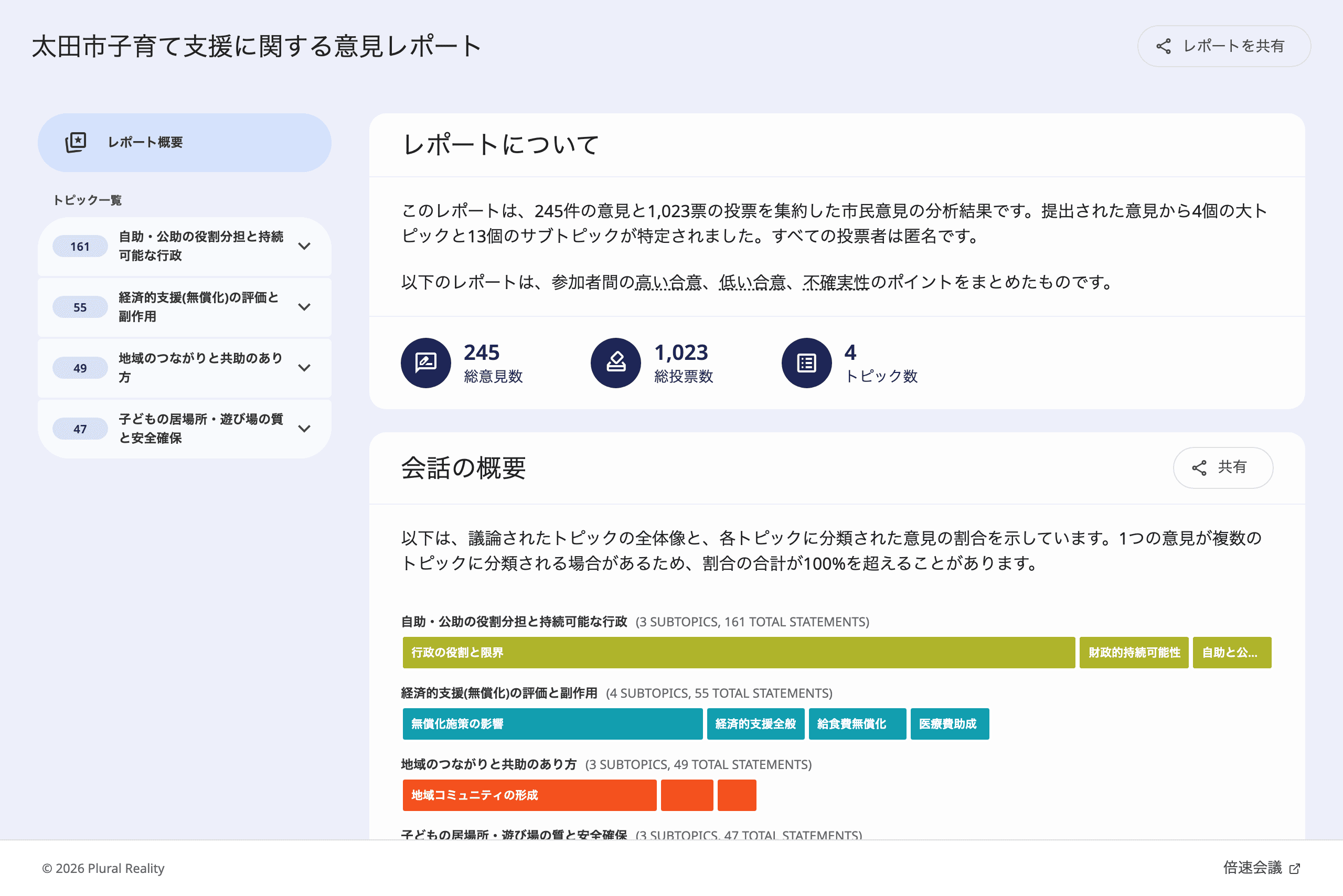Click the ballot box icon beside 総投票数
Image resolution: width=1343 pixels, height=896 pixels.
tap(616, 362)
